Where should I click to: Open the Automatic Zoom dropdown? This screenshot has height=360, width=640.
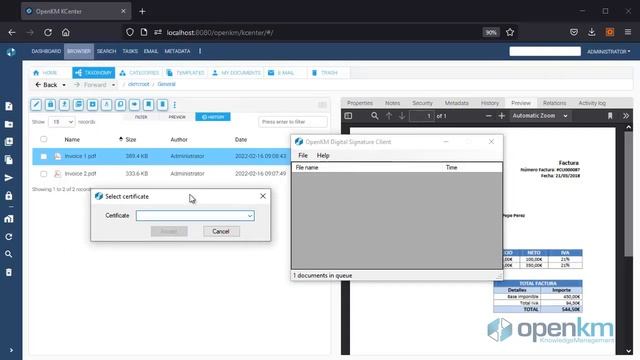pos(540,116)
